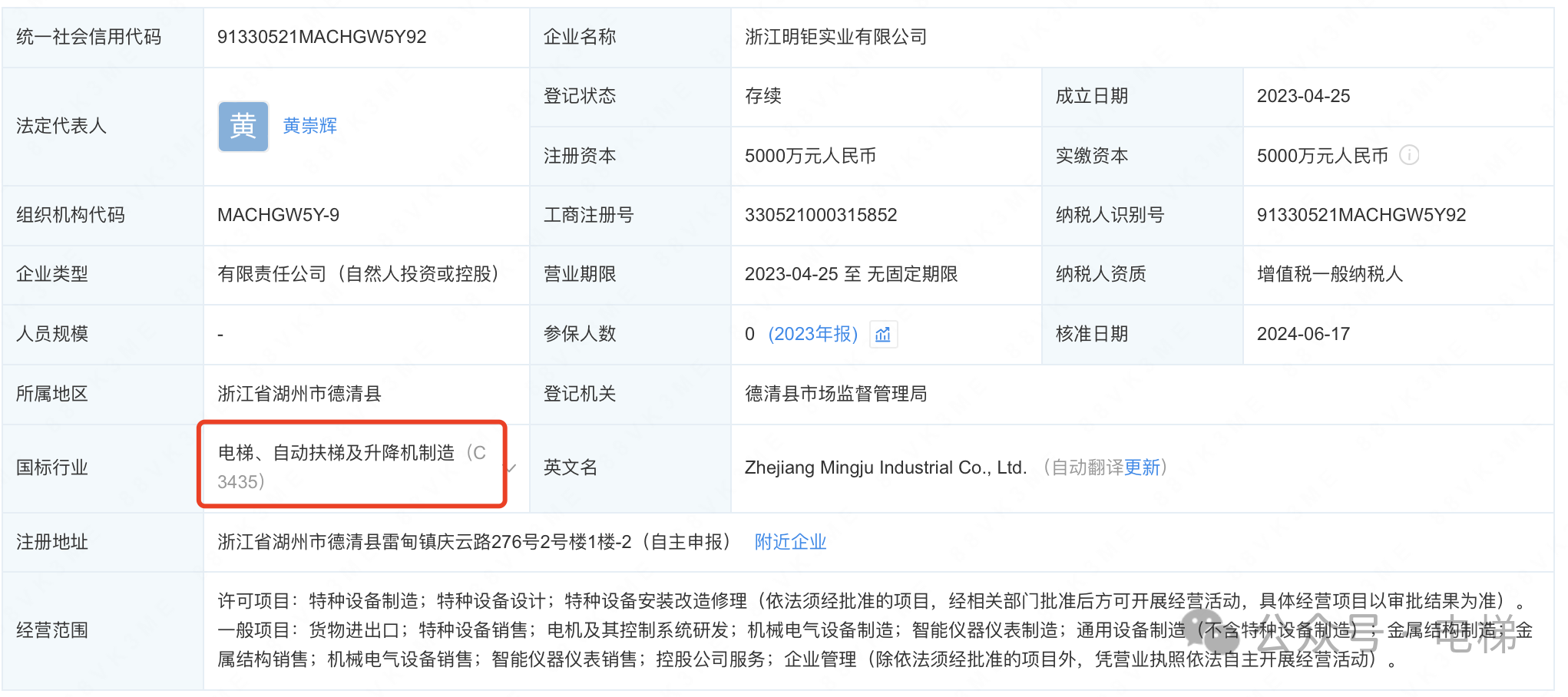Click the 黄 avatar icon of the legal representative
Screen dimensions: 1568x697
[243, 127]
